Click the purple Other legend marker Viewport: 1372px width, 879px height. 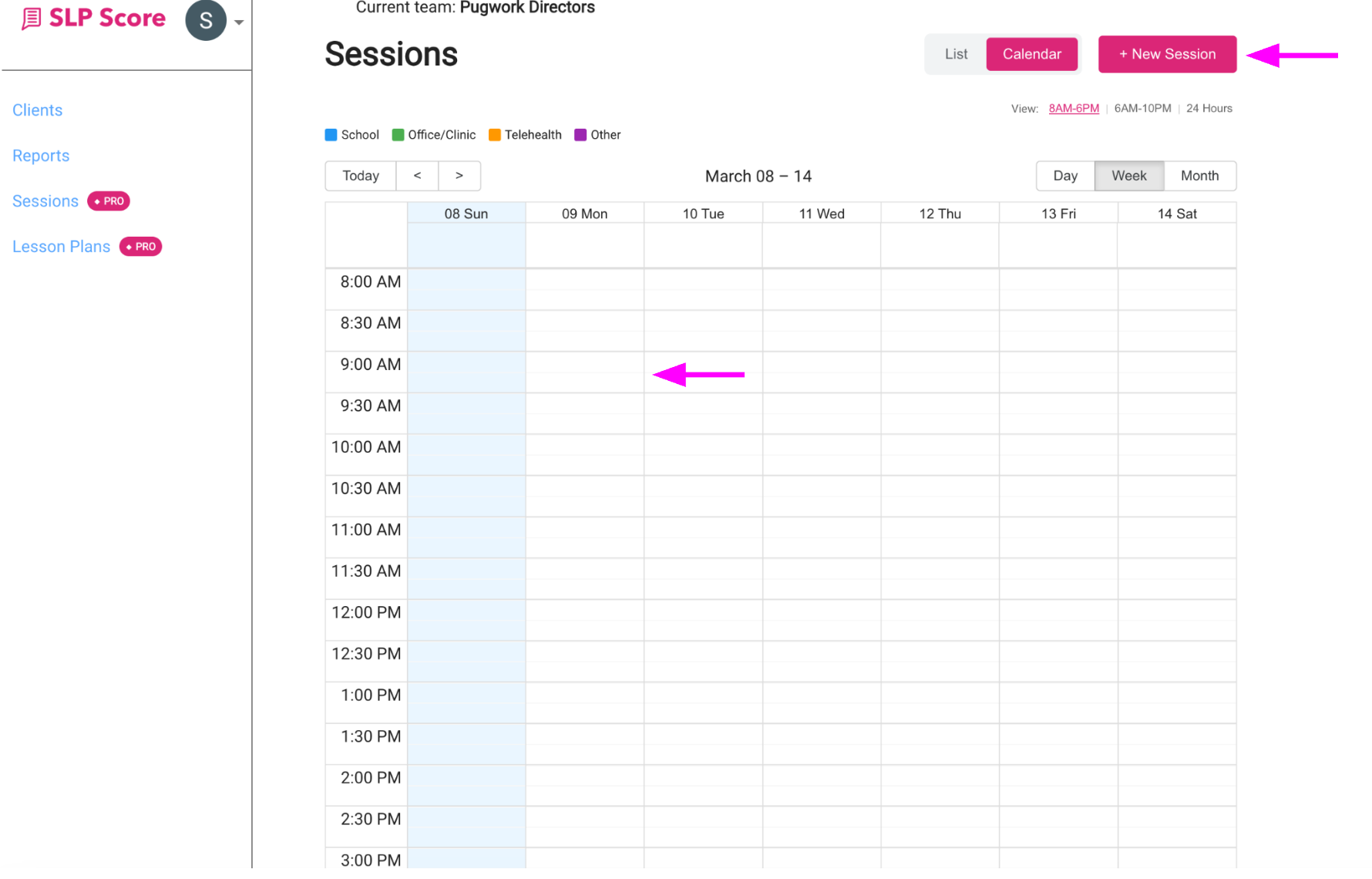pyautogui.click(x=580, y=134)
